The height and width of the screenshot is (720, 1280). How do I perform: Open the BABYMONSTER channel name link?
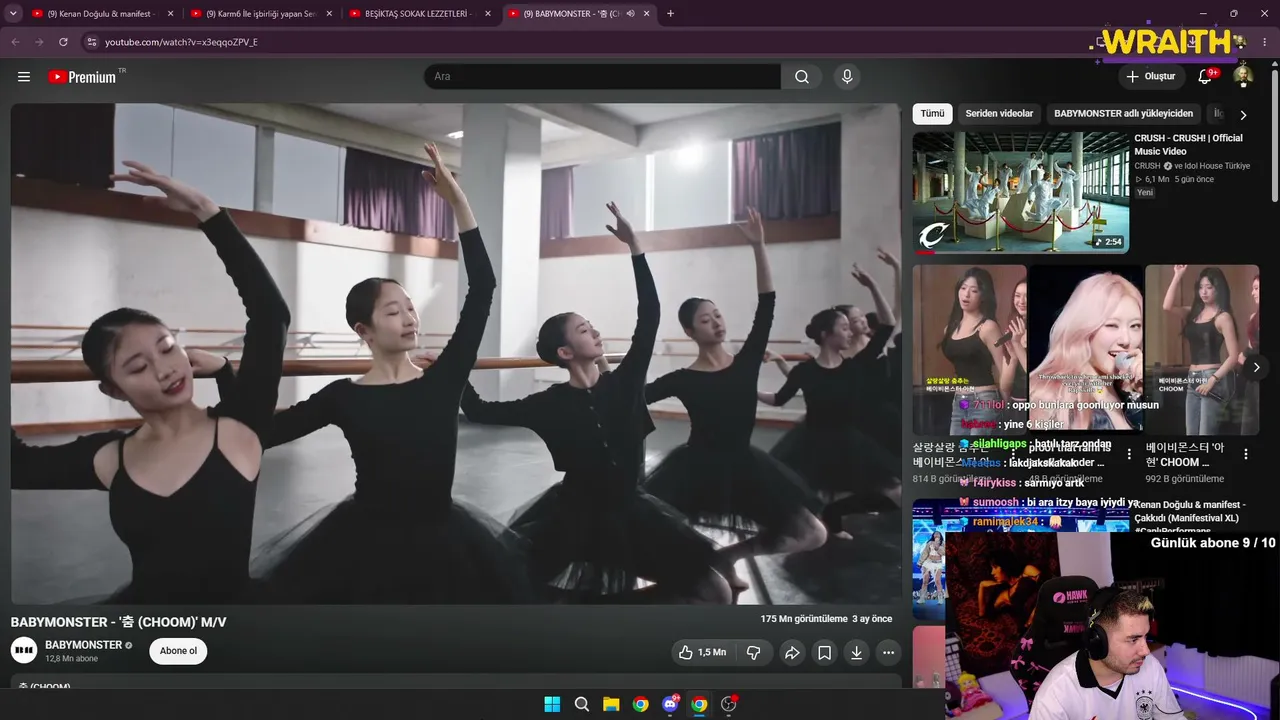[84, 645]
